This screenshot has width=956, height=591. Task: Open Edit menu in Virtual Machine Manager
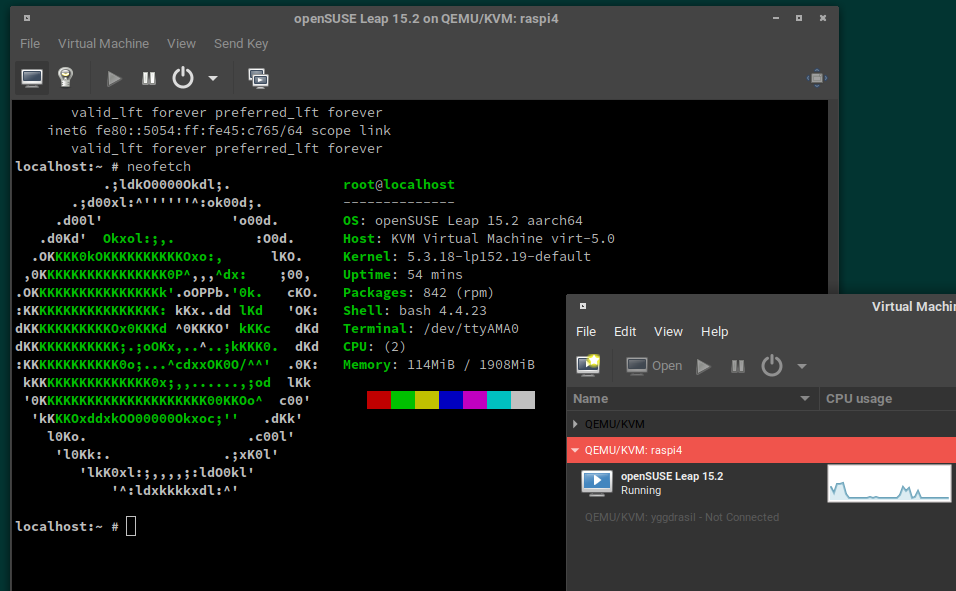[625, 332]
